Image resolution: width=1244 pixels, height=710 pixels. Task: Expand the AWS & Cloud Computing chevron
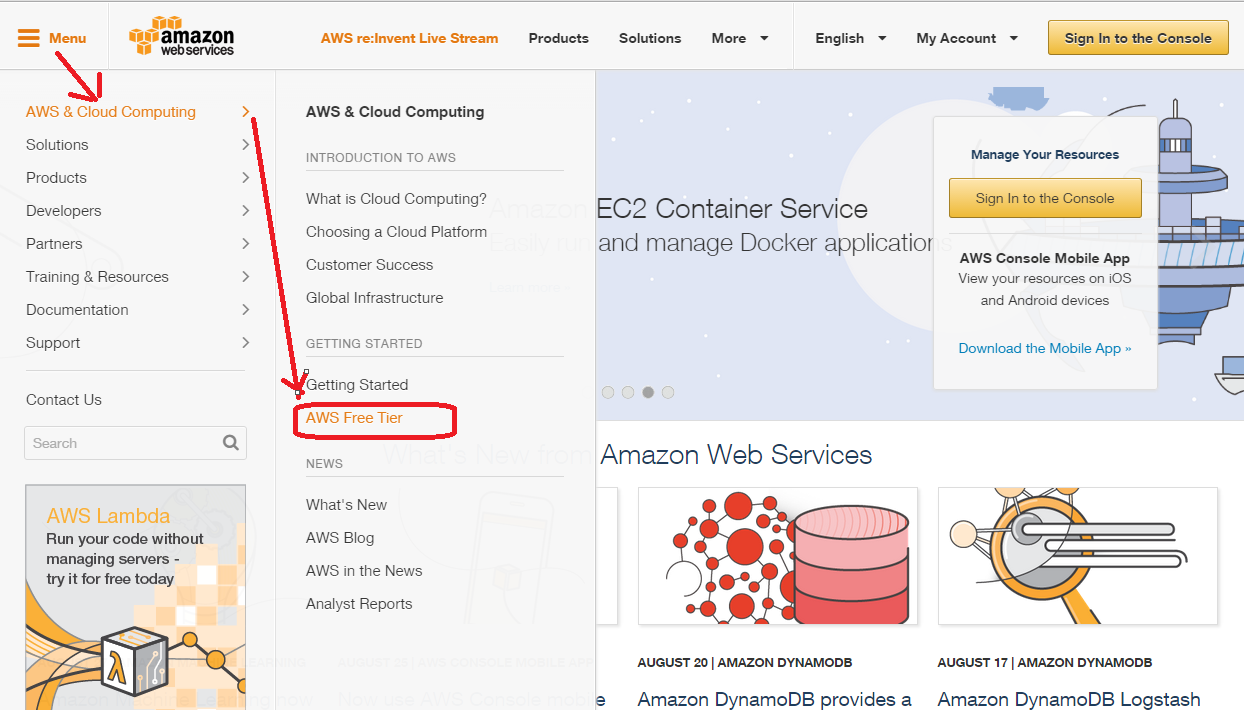coord(246,112)
